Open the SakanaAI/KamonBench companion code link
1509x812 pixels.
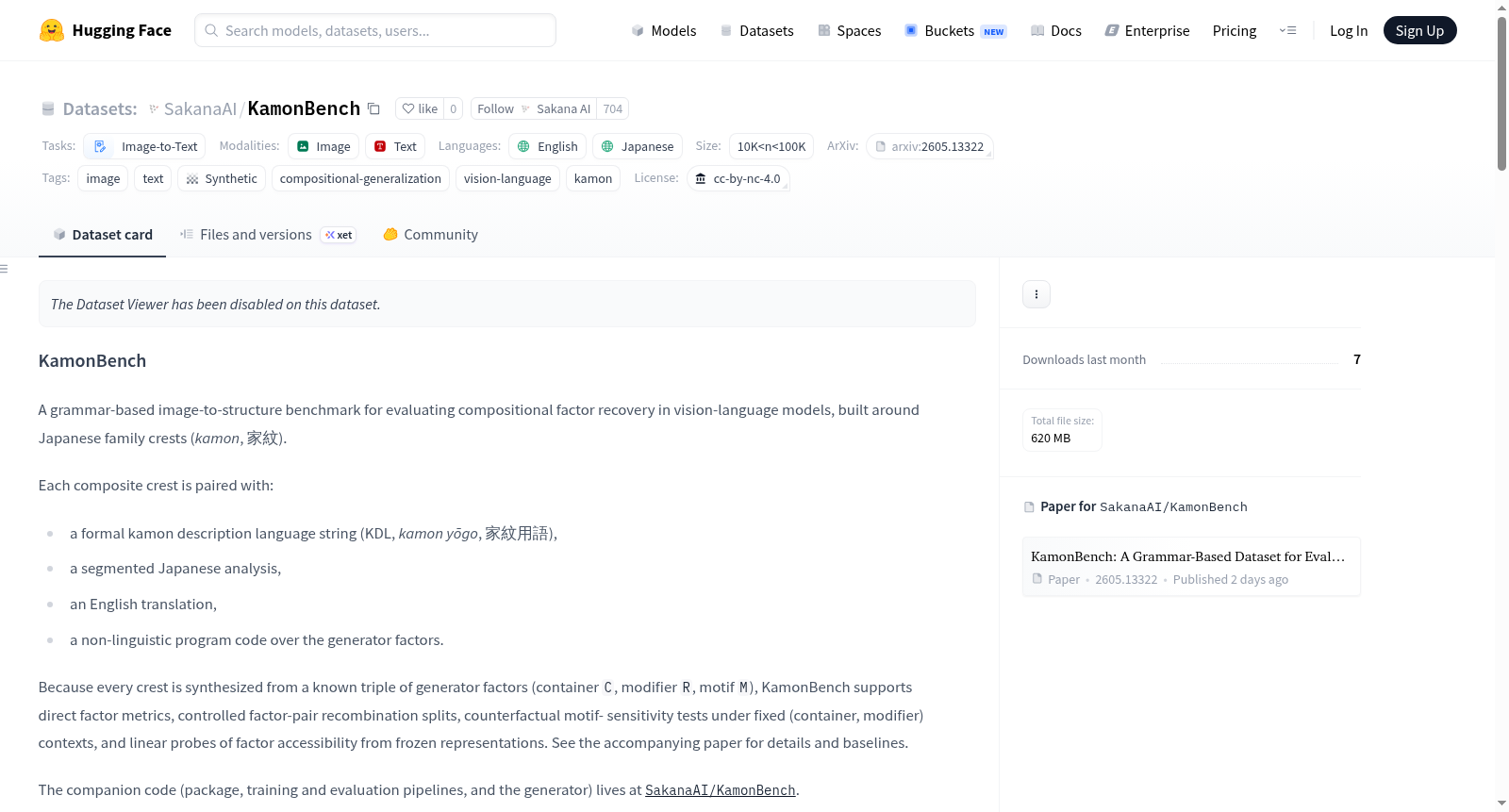[721, 790]
